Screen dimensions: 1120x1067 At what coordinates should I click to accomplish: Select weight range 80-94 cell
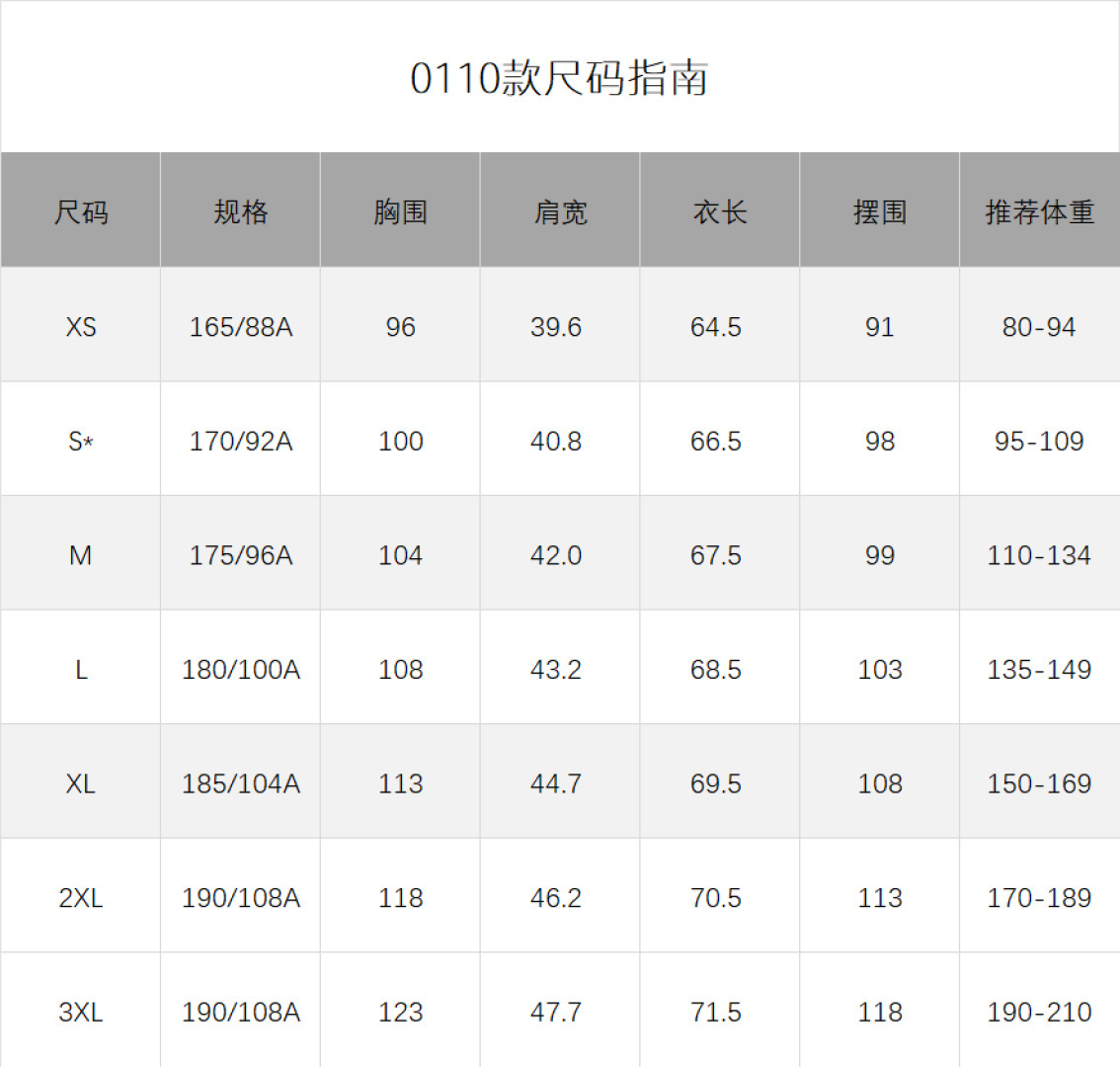coord(1039,327)
